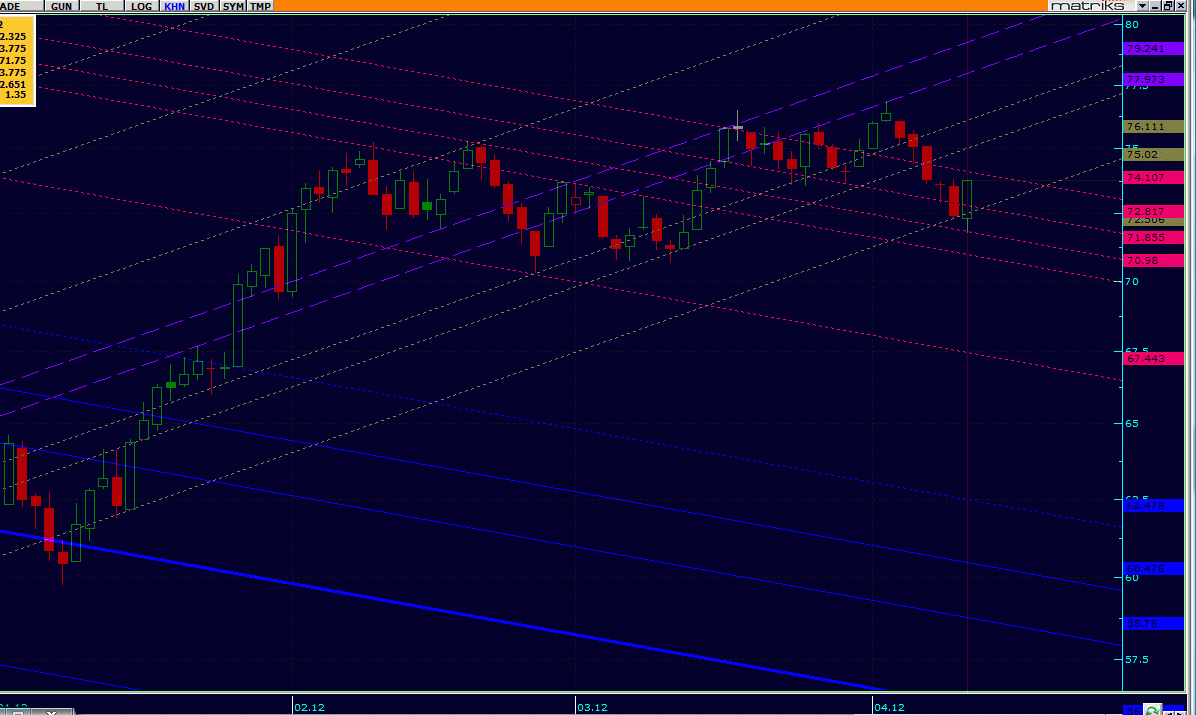Viewport: 1196px width, 715px height.
Task: Select the GUN toolbar button
Action: click(x=61, y=6)
